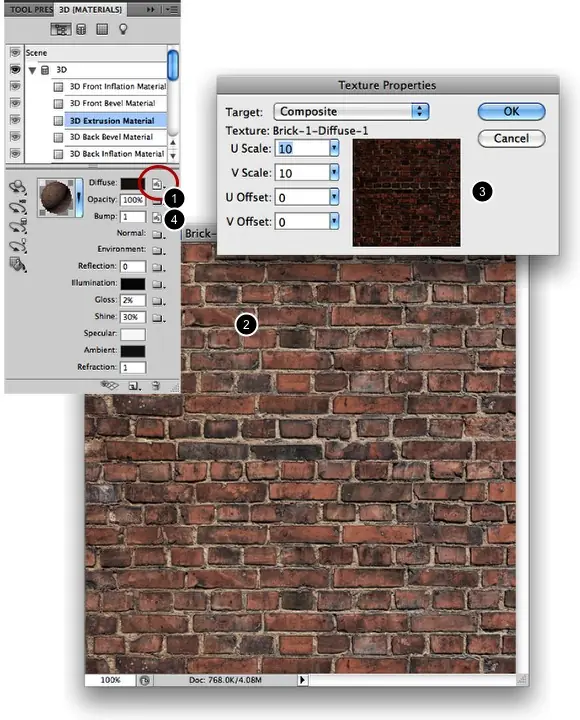Hide 3D Front Inflation Material with eye icon
The height and width of the screenshot is (720, 580).
coord(15,86)
